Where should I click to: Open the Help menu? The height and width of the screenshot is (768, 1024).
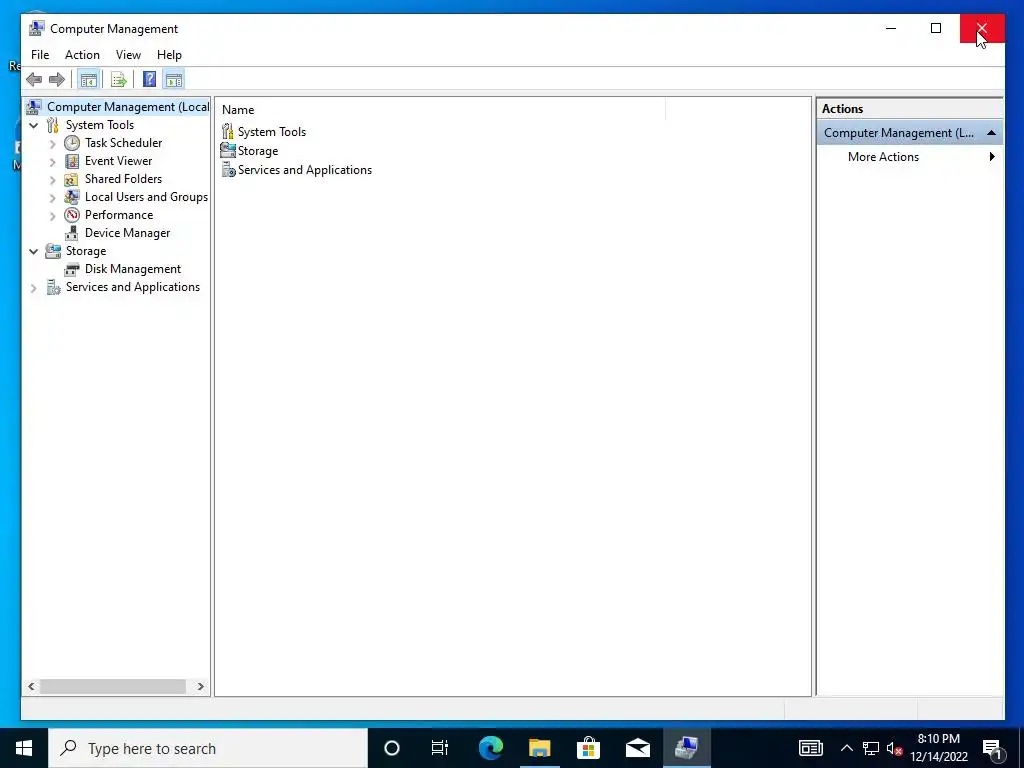point(169,55)
